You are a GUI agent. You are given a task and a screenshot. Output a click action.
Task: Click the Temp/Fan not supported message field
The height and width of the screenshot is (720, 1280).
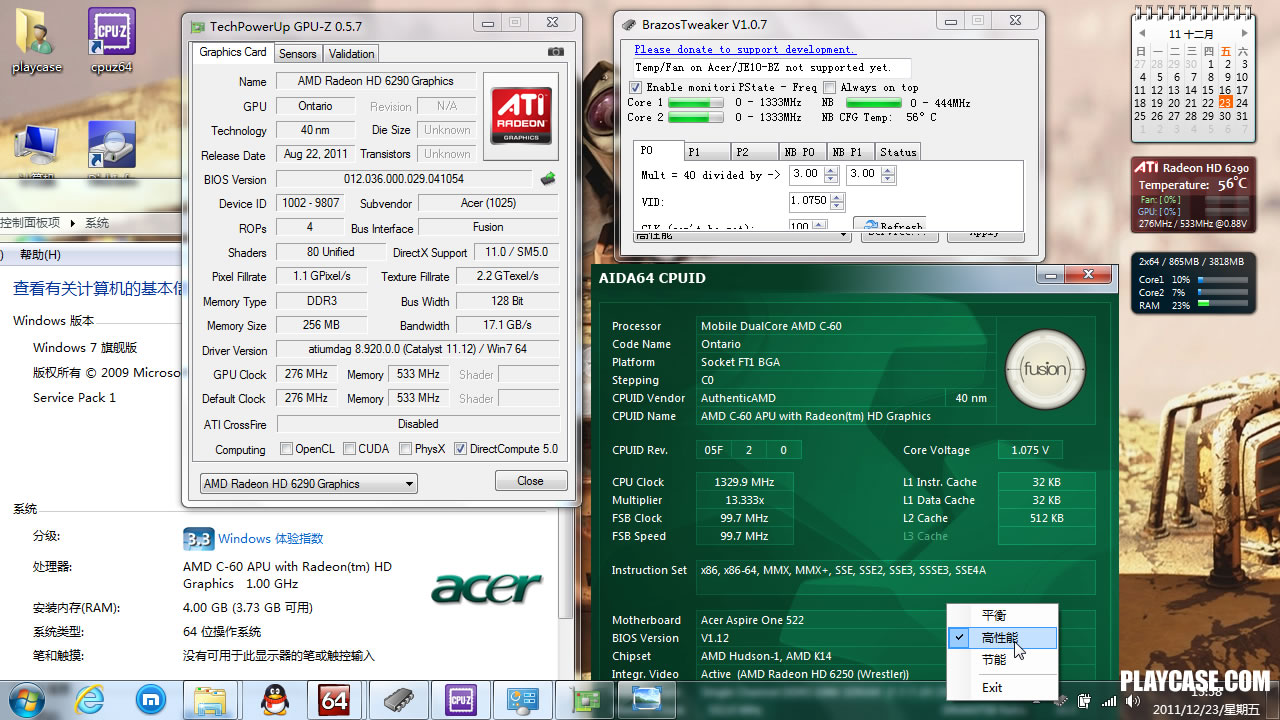772,68
